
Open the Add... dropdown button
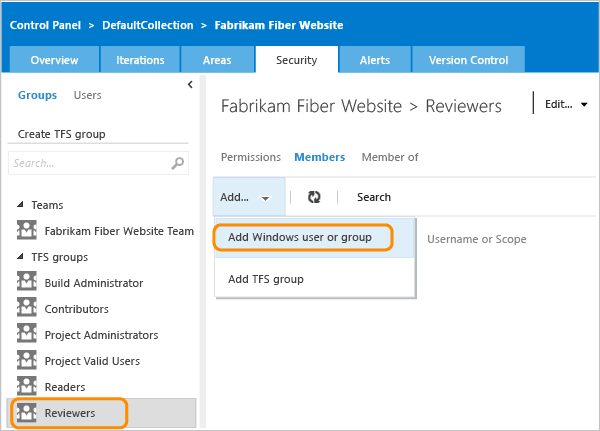[x=243, y=198]
